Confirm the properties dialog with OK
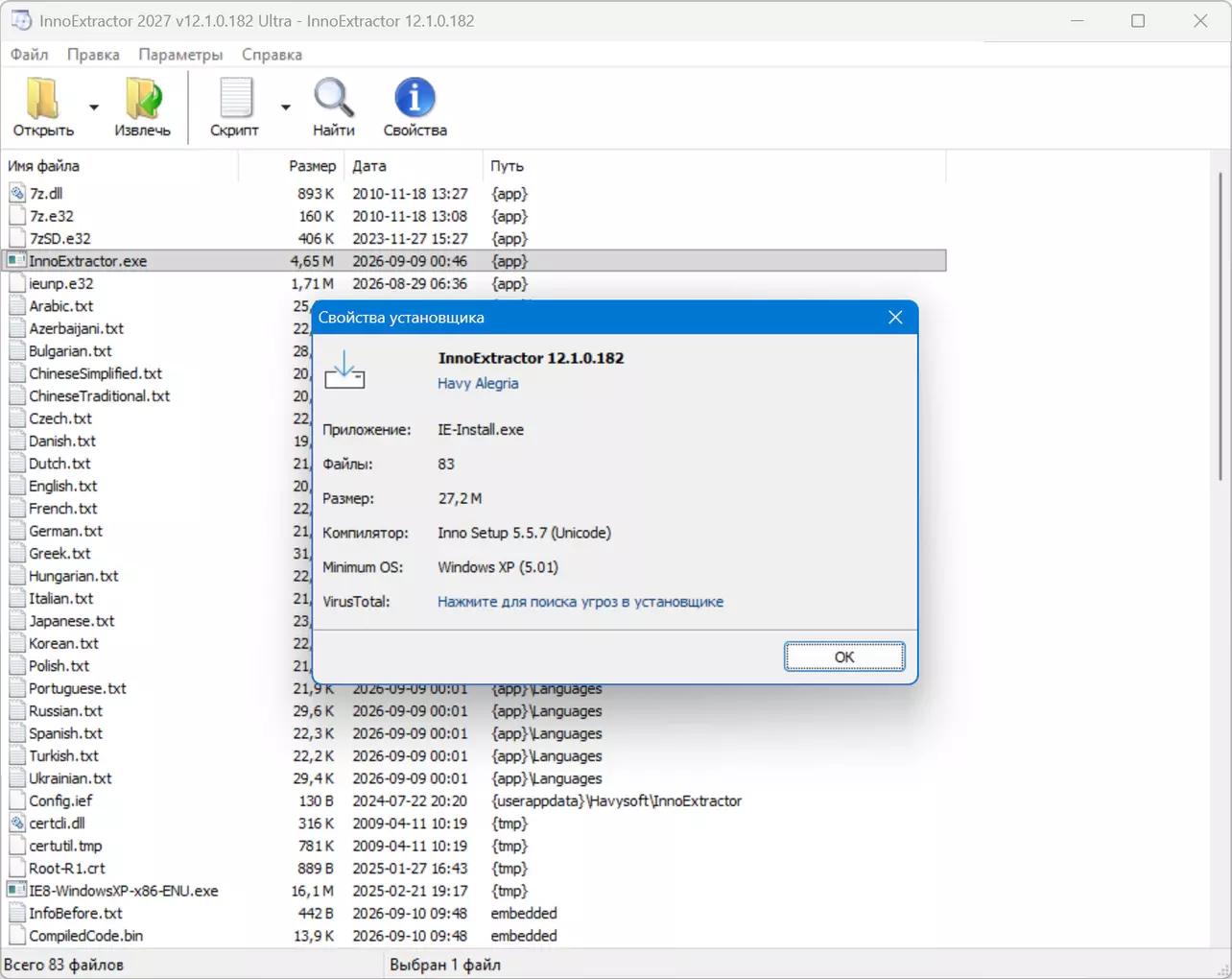 844,657
